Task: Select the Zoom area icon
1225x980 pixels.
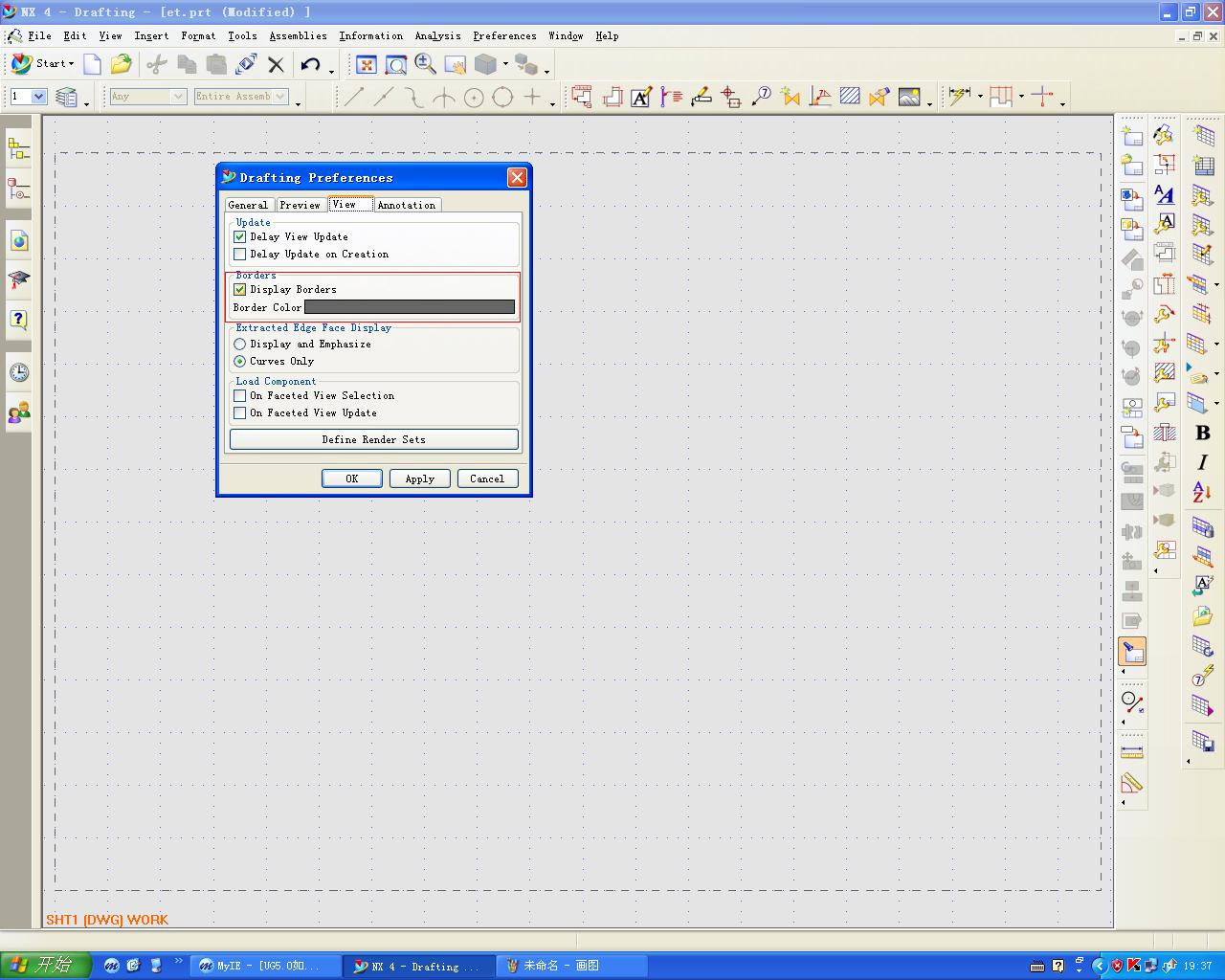Action: click(396, 64)
